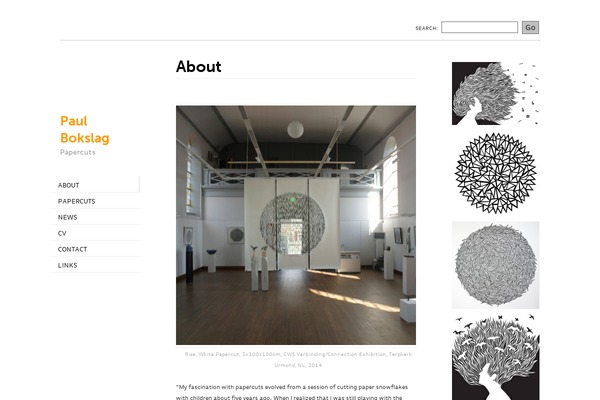Open the tree-with-birds papercut thumbnail
This screenshot has height=400, width=600.
(x=496, y=357)
